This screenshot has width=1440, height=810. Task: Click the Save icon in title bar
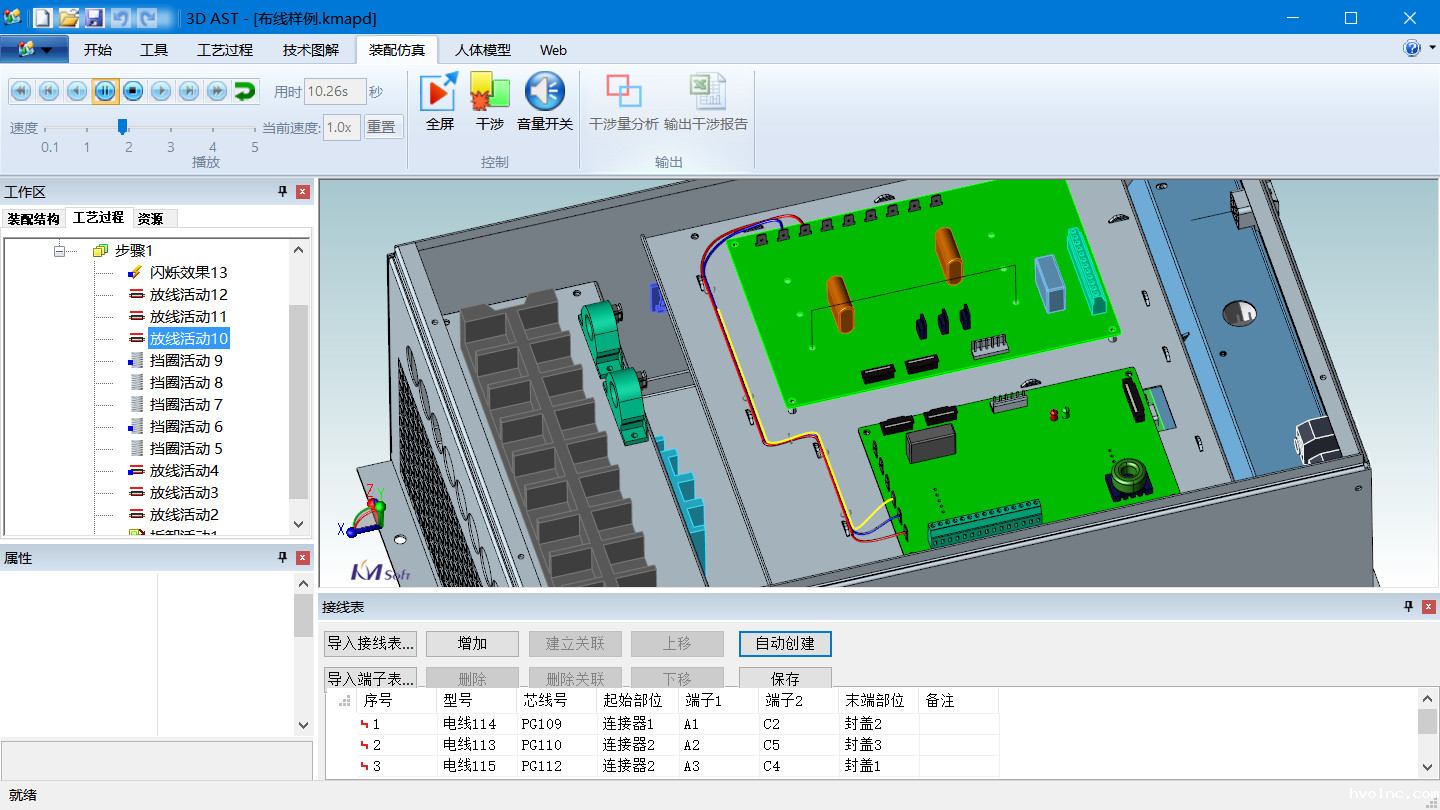coord(94,18)
